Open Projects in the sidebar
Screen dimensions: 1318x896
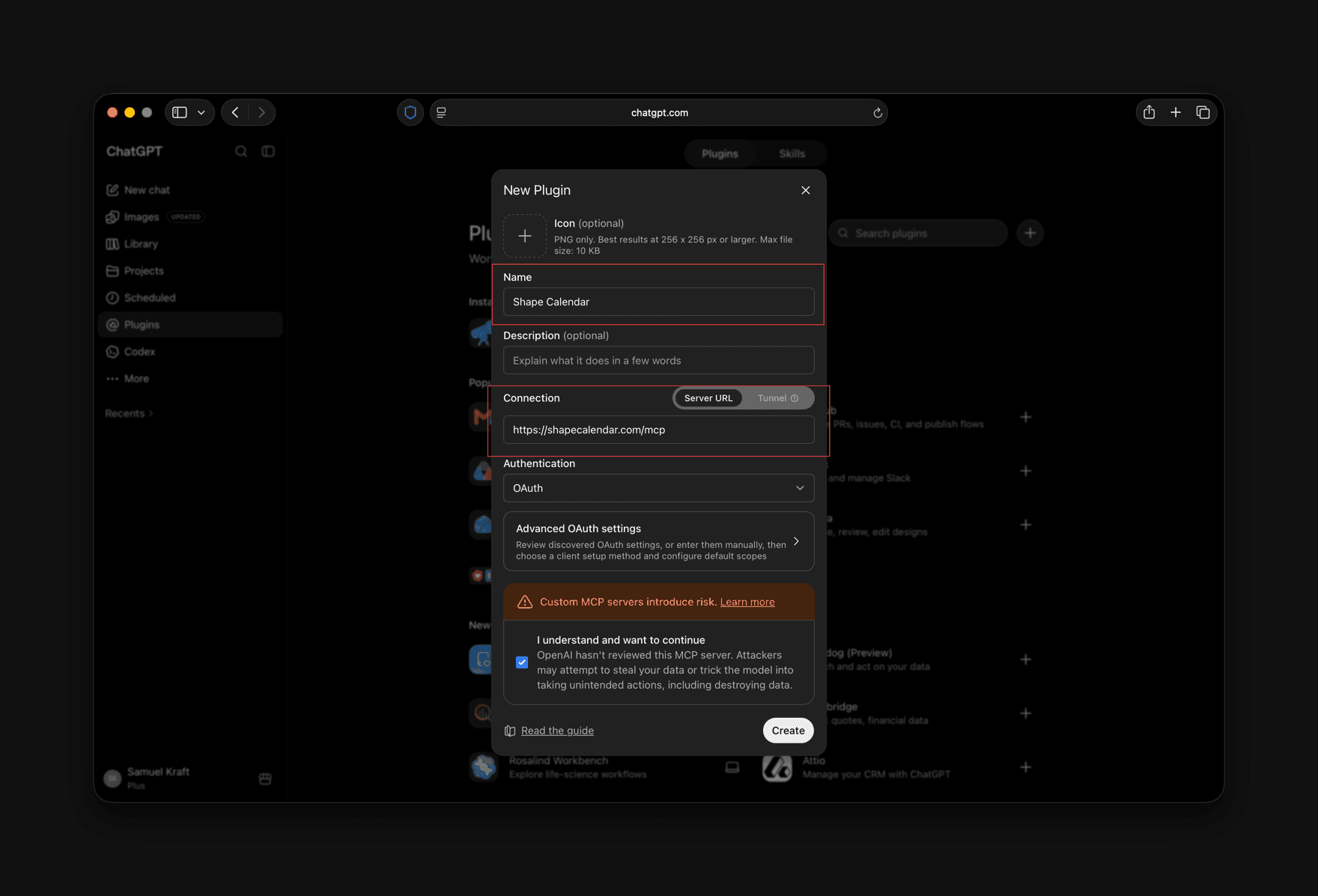tap(190, 271)
